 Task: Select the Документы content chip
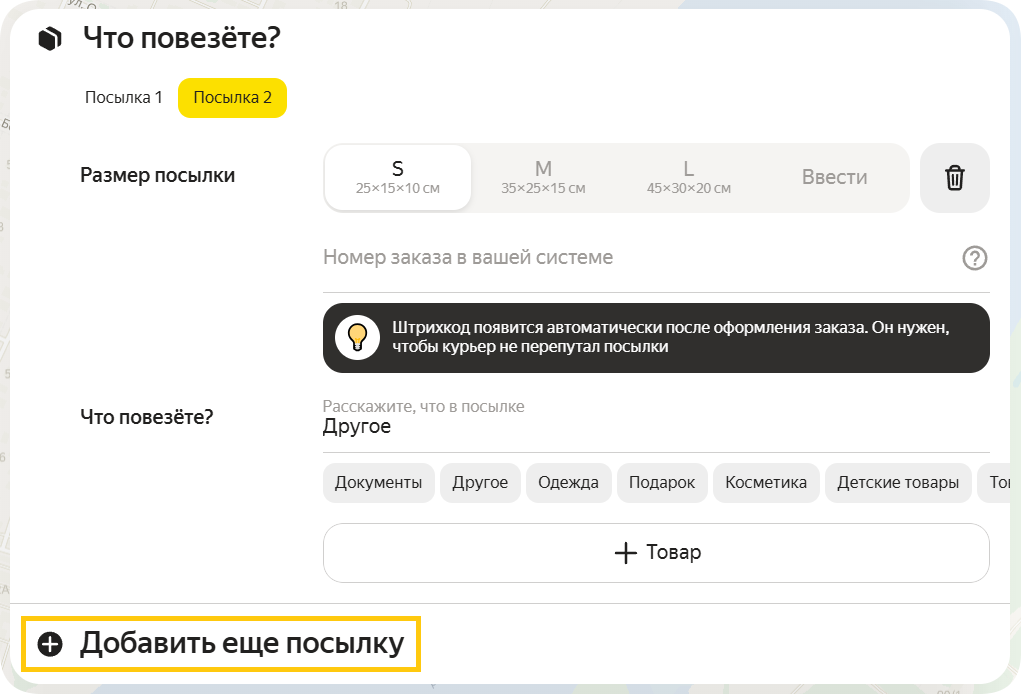tap(378, 482)
